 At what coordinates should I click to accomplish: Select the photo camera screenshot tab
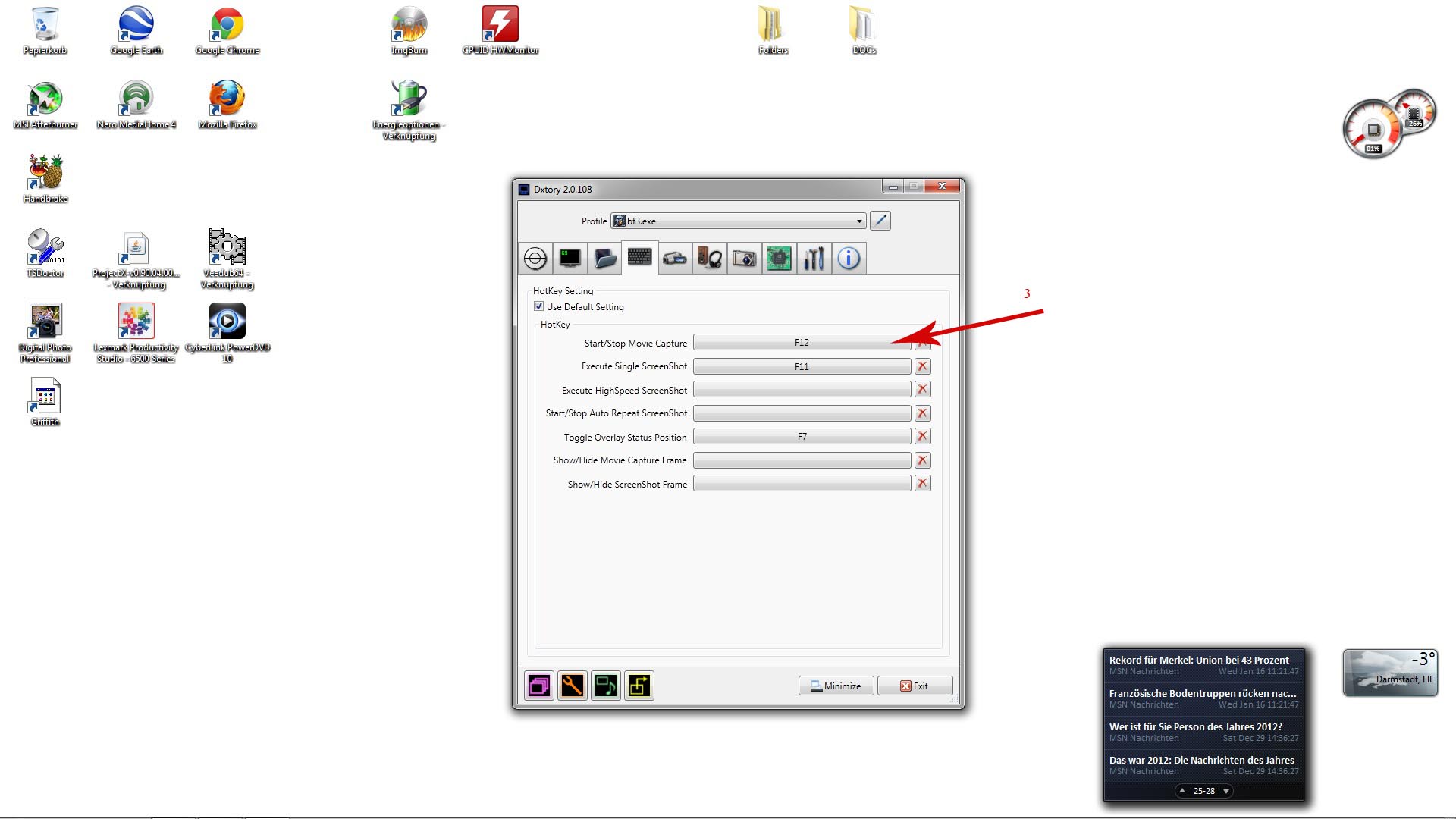pos(745,259)
